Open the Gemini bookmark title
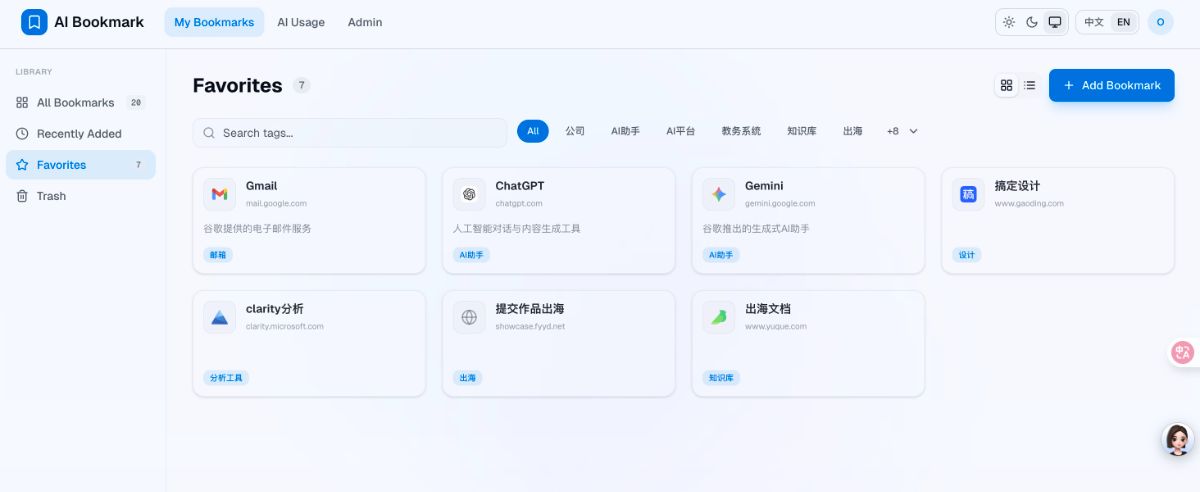The image size is (1200, 492). point(764,186)
